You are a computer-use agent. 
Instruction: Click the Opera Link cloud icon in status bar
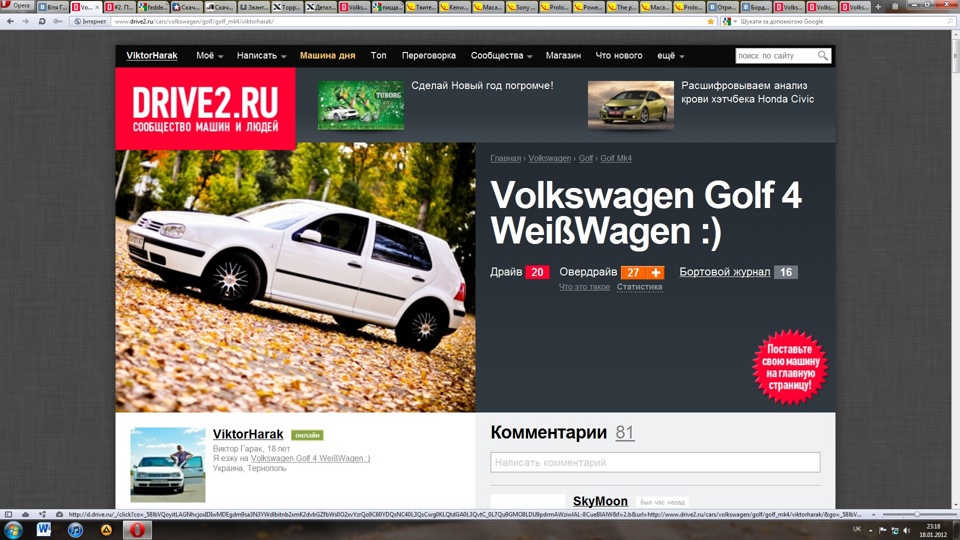(25, 514)
